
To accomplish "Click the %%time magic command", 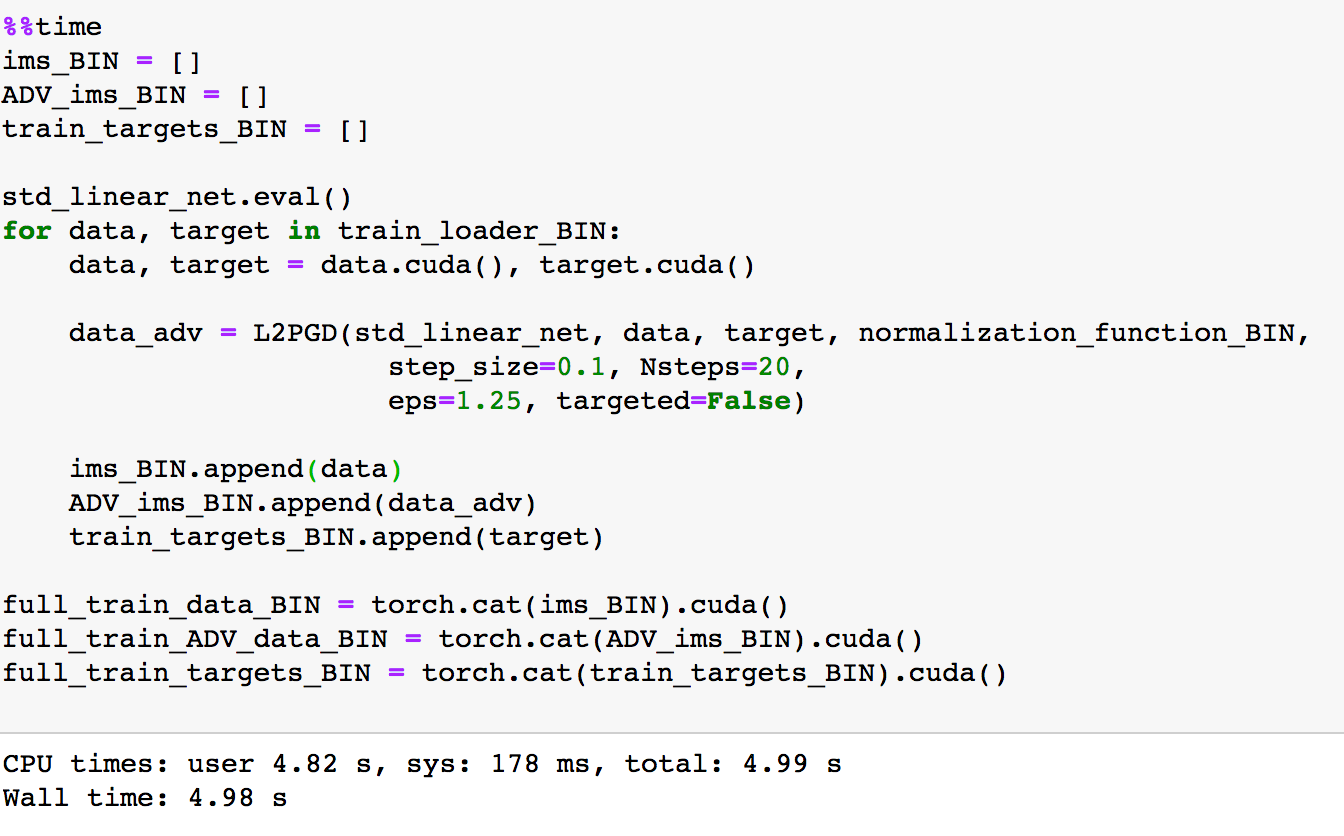I will point(52,27).
